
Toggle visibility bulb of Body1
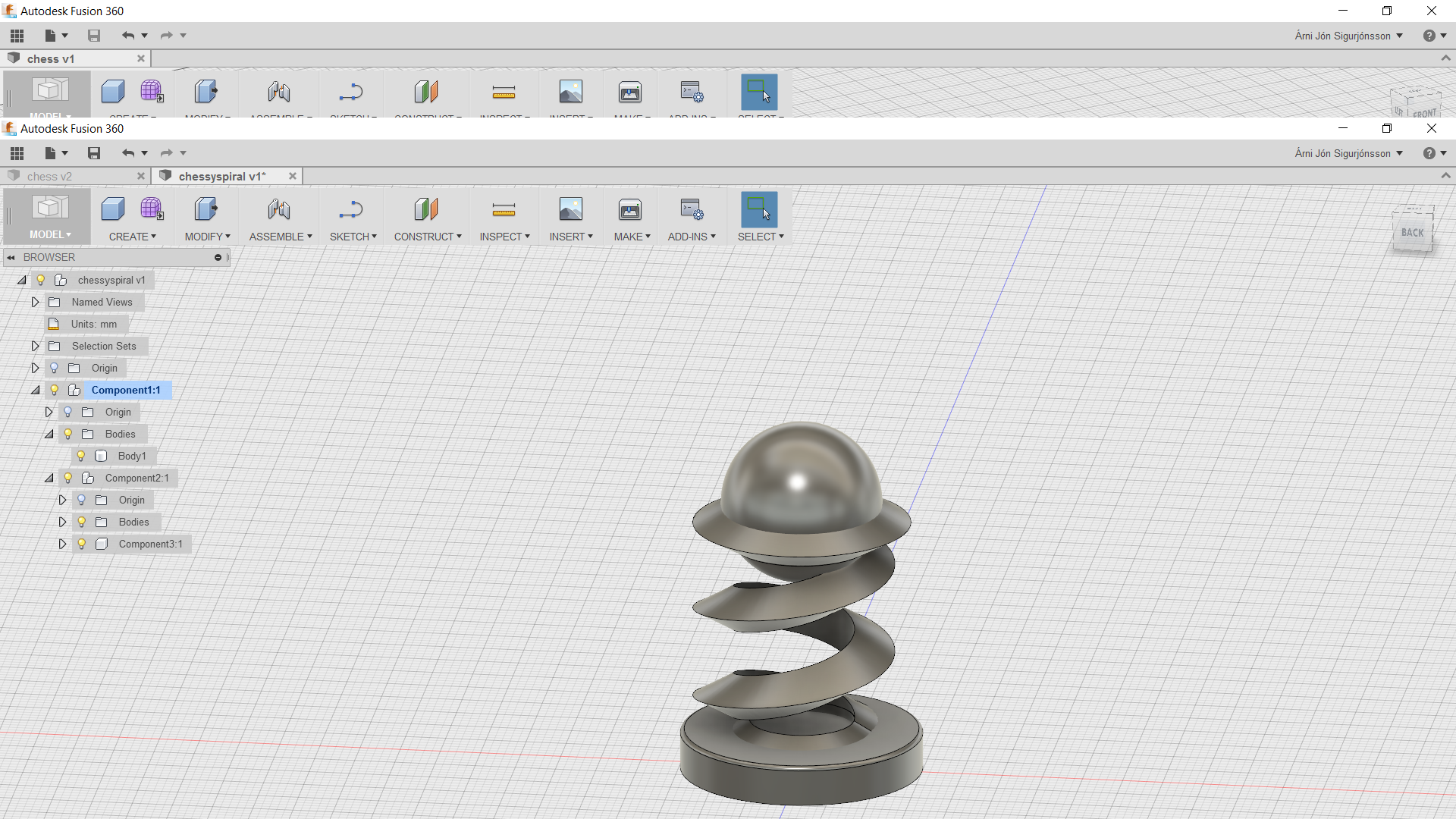[x=81, y=456]
